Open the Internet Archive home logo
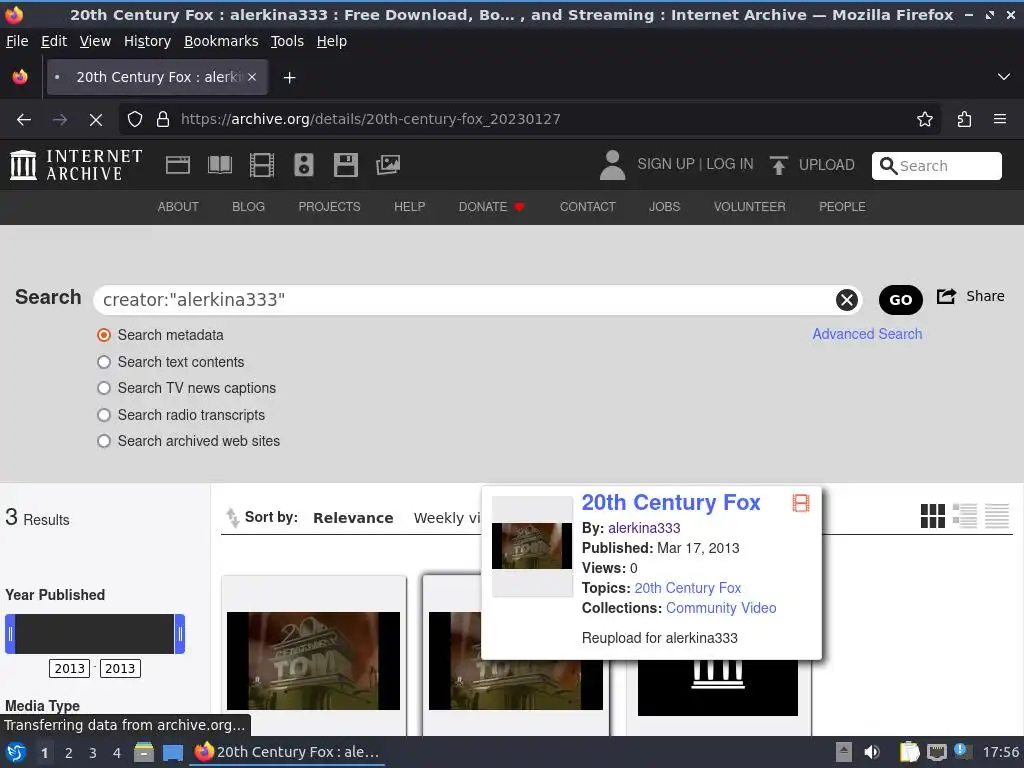The image size is (1024, 768). 76,165
